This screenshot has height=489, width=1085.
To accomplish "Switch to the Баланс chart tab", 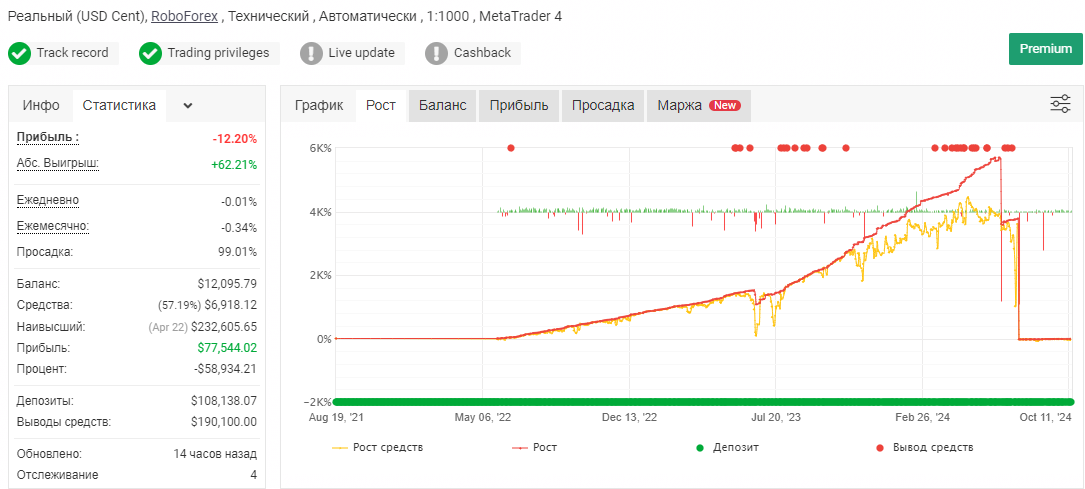I will [x=442, y=106].
